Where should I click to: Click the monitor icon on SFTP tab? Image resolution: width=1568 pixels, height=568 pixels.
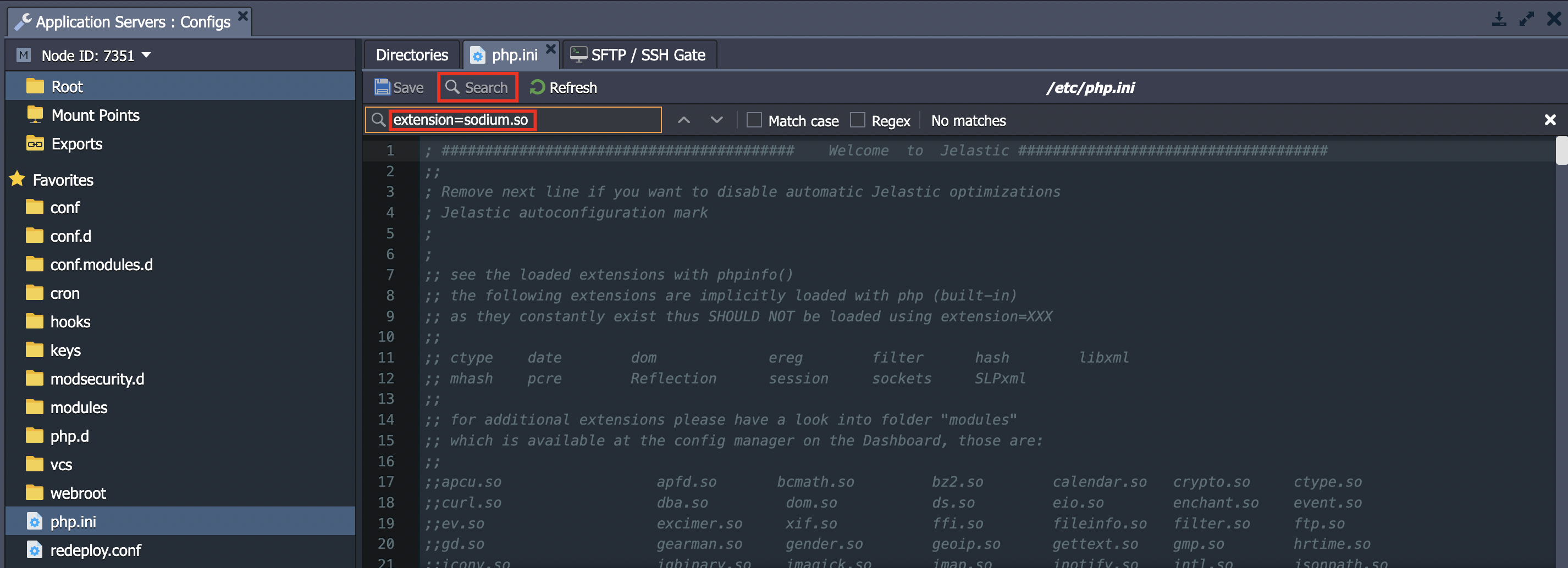pyautogui.click(x=578, y=55)
